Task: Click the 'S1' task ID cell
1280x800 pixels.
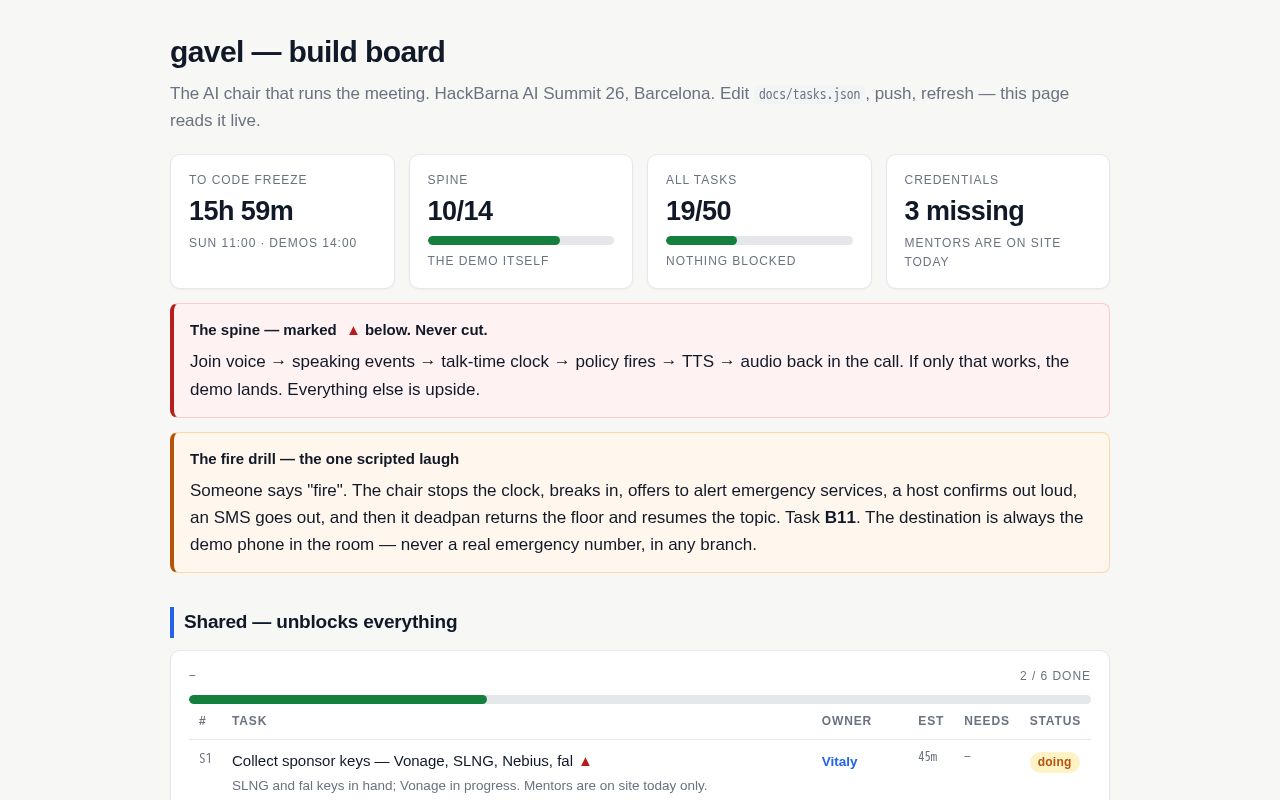Action: point(205,759)
